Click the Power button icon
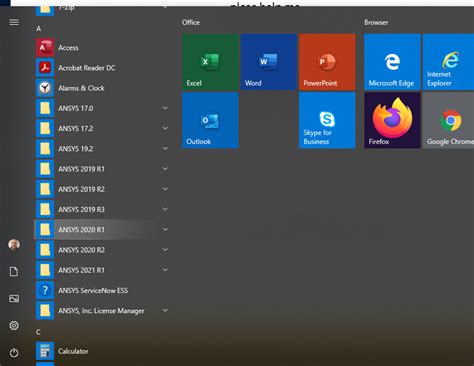This screenshot has width=474, height=366. [14, 352]
